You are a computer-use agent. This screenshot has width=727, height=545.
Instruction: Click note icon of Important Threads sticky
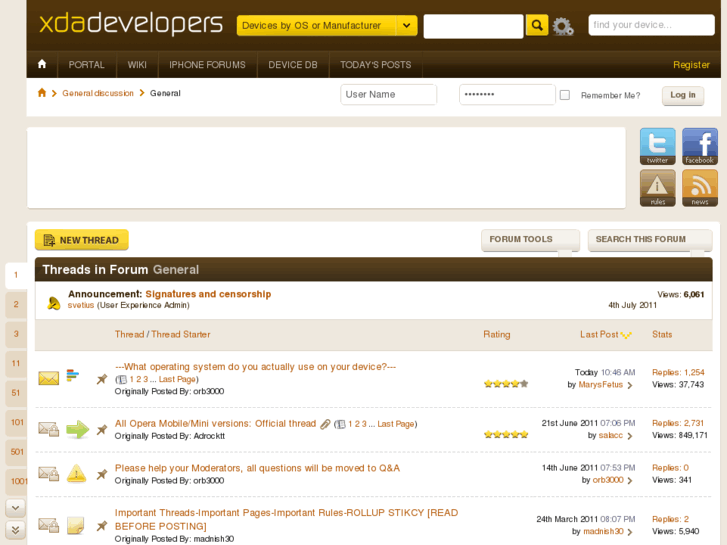pyautogui.click(x=76, y=525)
